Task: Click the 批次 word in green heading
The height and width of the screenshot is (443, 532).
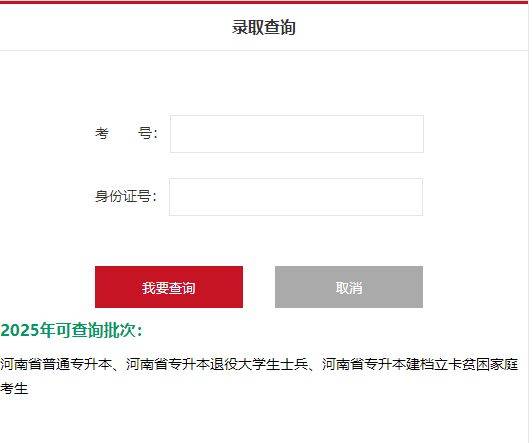Action: pos(119,330)
